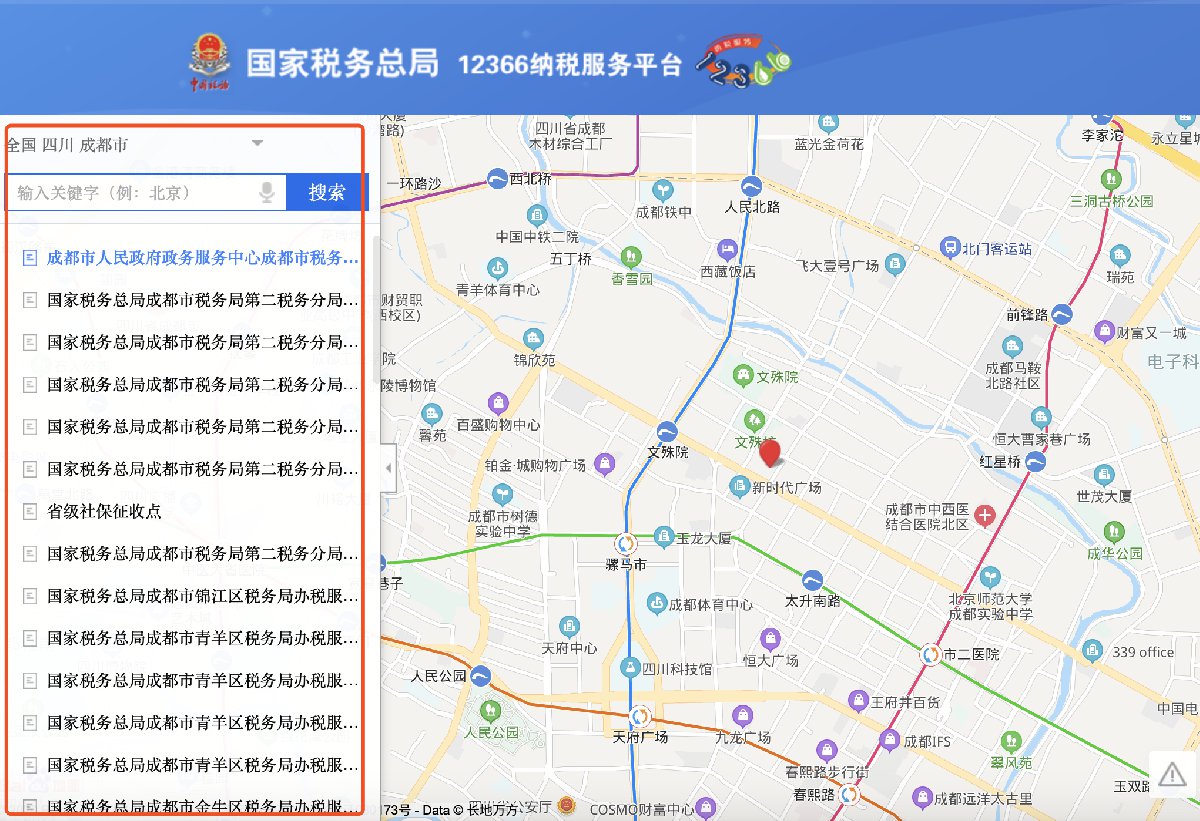Click the 成都体育中心 stadium icon
This screenshot has width=1200, height=821.
pyautogui.click(x=655, y=603)
